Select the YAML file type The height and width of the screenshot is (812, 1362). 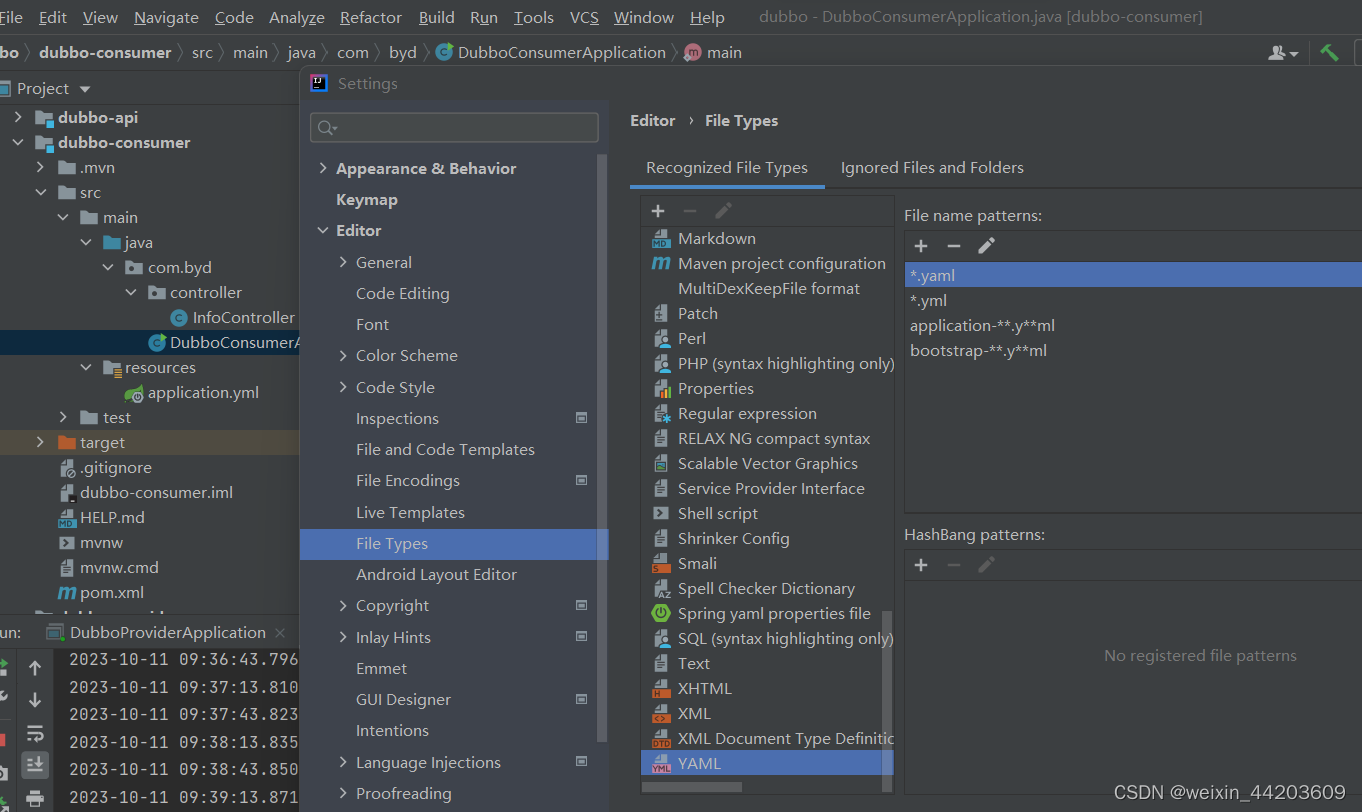(x=767, y=763)
